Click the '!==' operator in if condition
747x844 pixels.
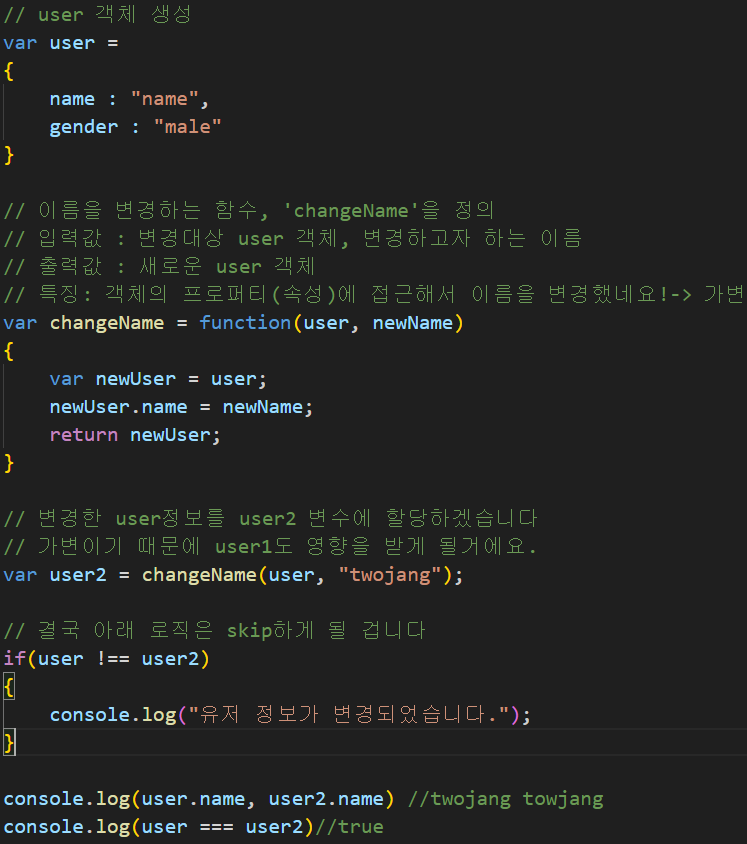(x=113, y=658)
